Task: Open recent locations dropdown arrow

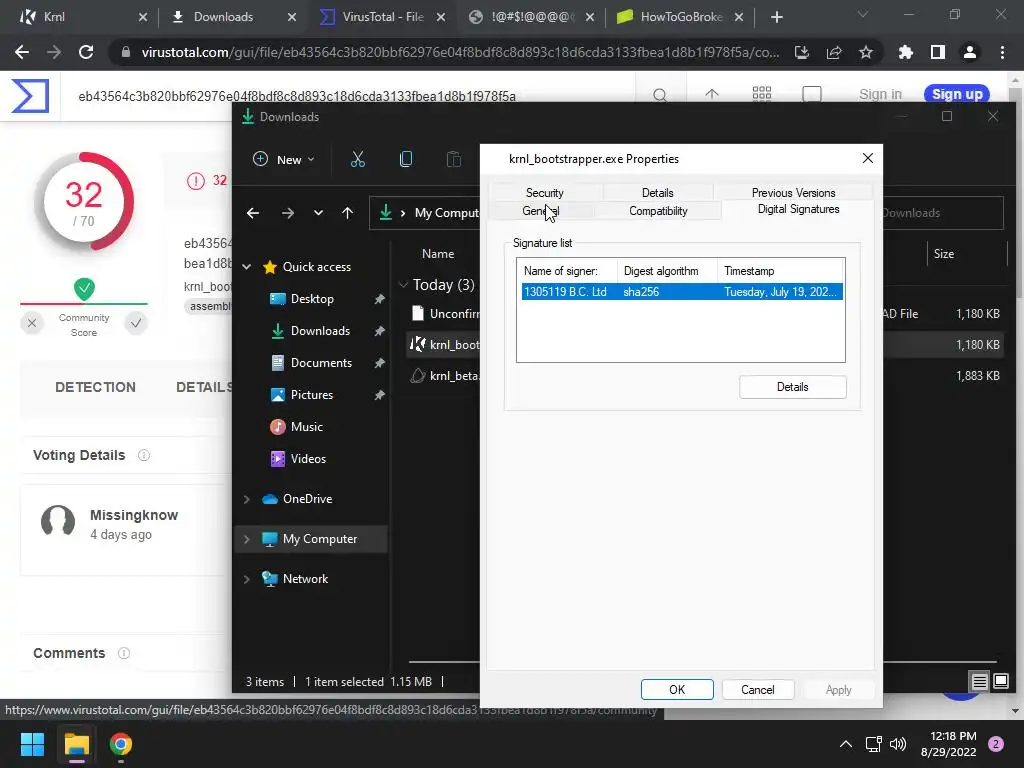Action: [x=318, y=213]
